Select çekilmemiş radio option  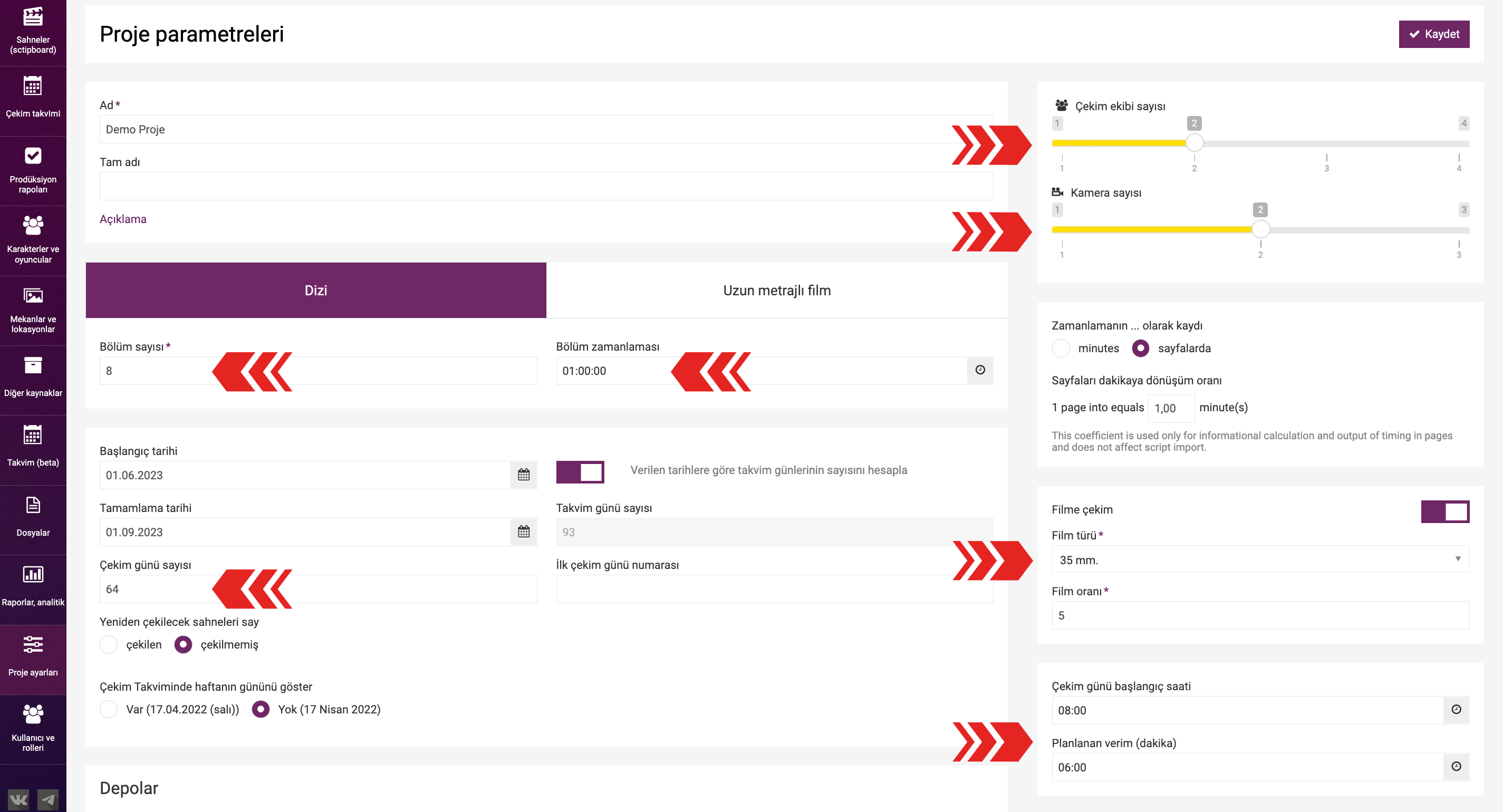183,644
